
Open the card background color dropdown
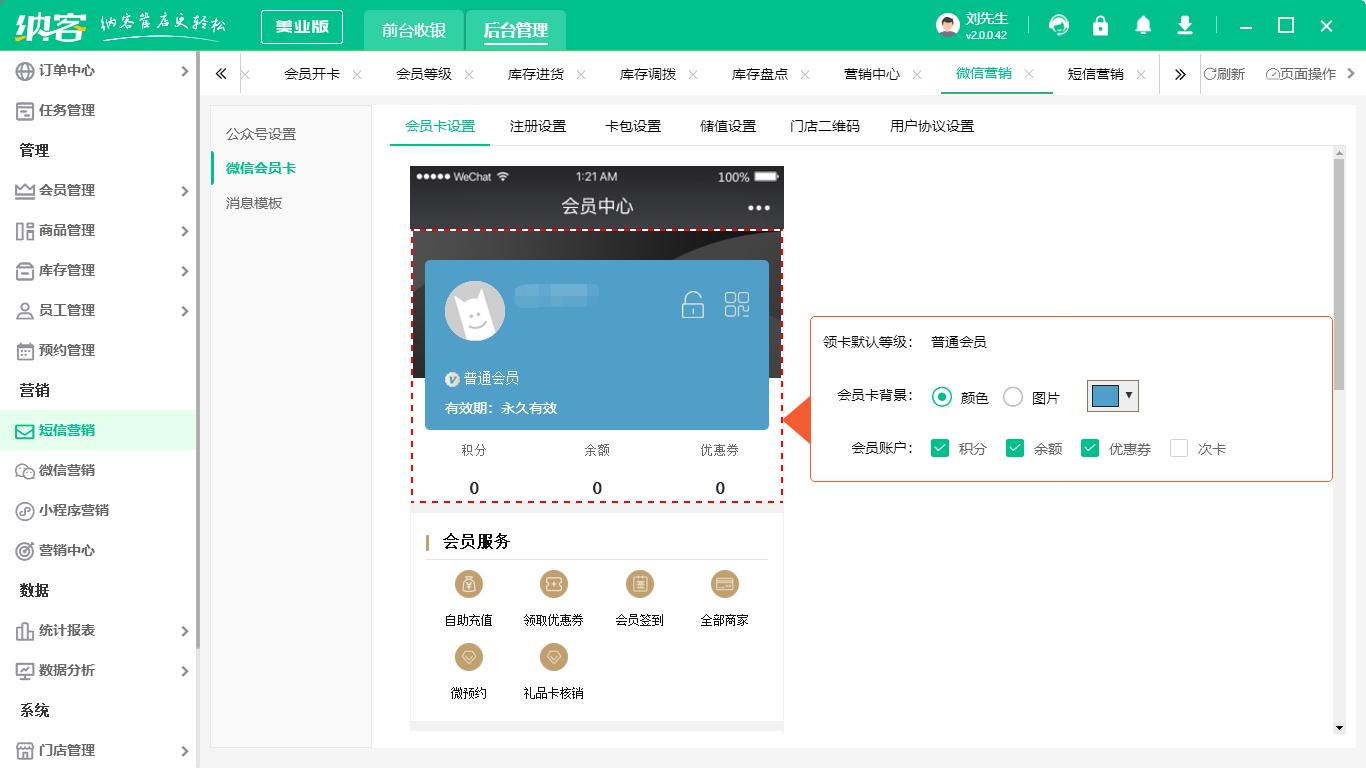[x=1130, y=396]
